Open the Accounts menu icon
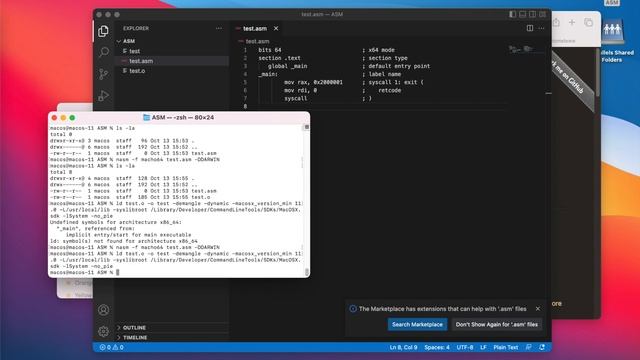The height and width of the screenshot is (360, 640). click(104, 310)
